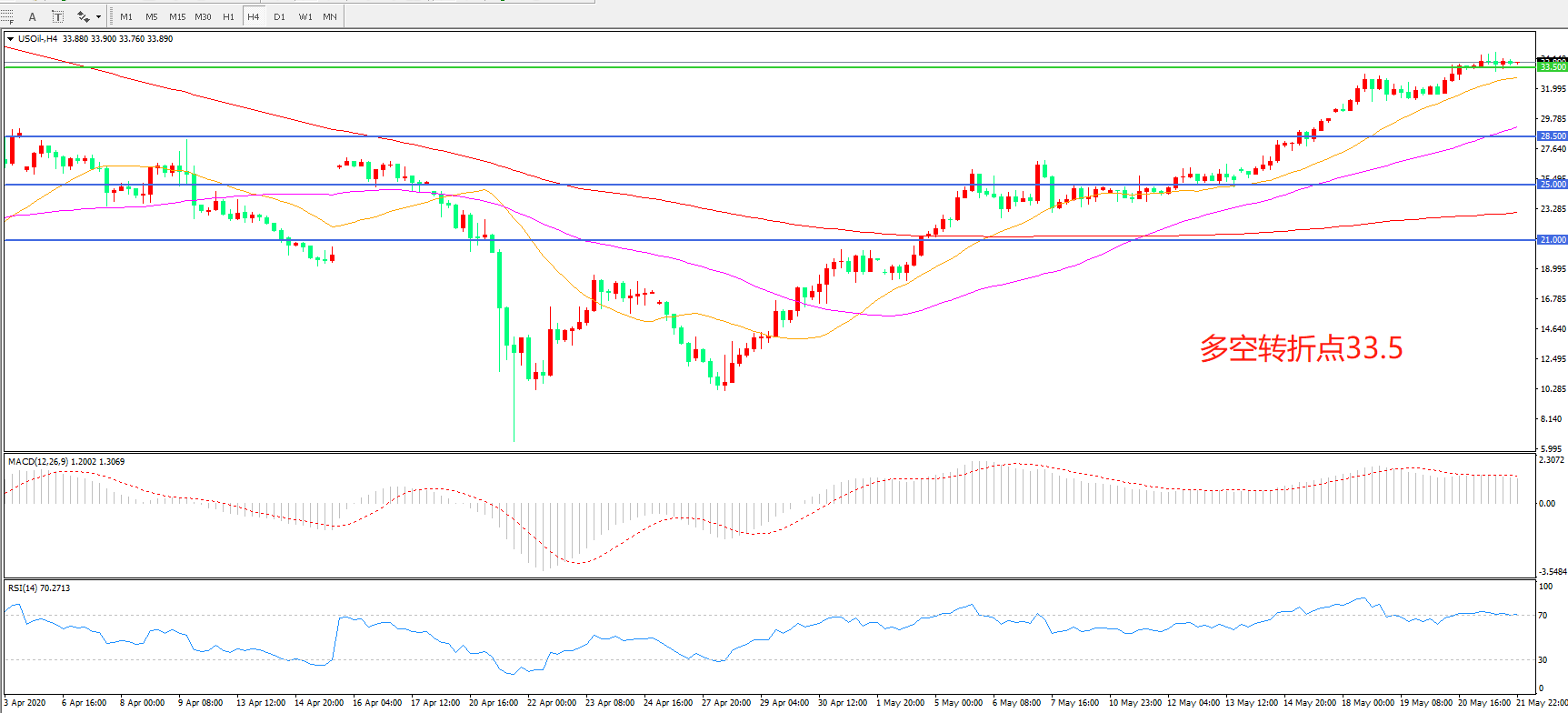Viewport: 1568px width, 713px height.
Task: Switch to M5 timeframe
Action: tap(151, 16)
